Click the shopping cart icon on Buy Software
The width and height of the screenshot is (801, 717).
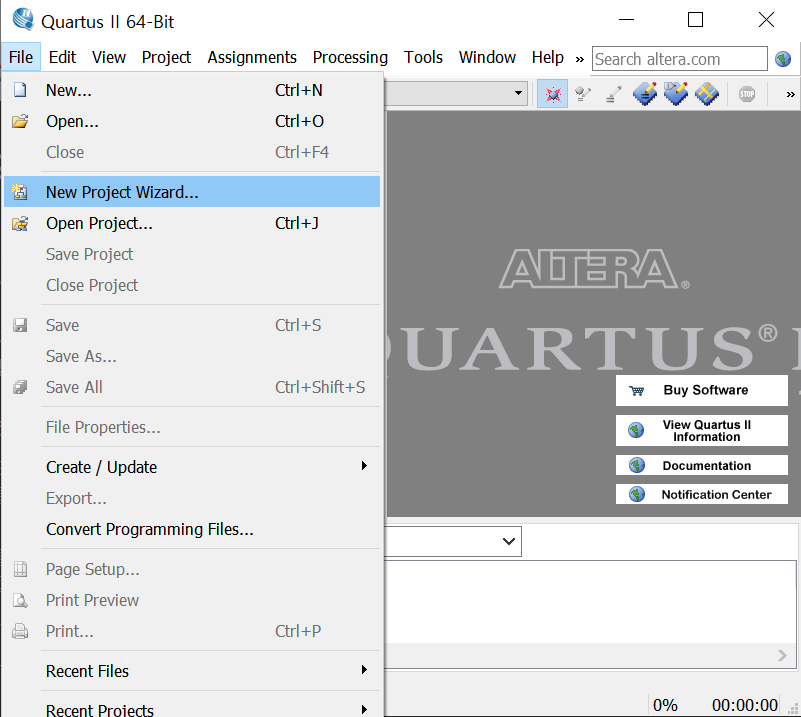click(x=637, y=391)
